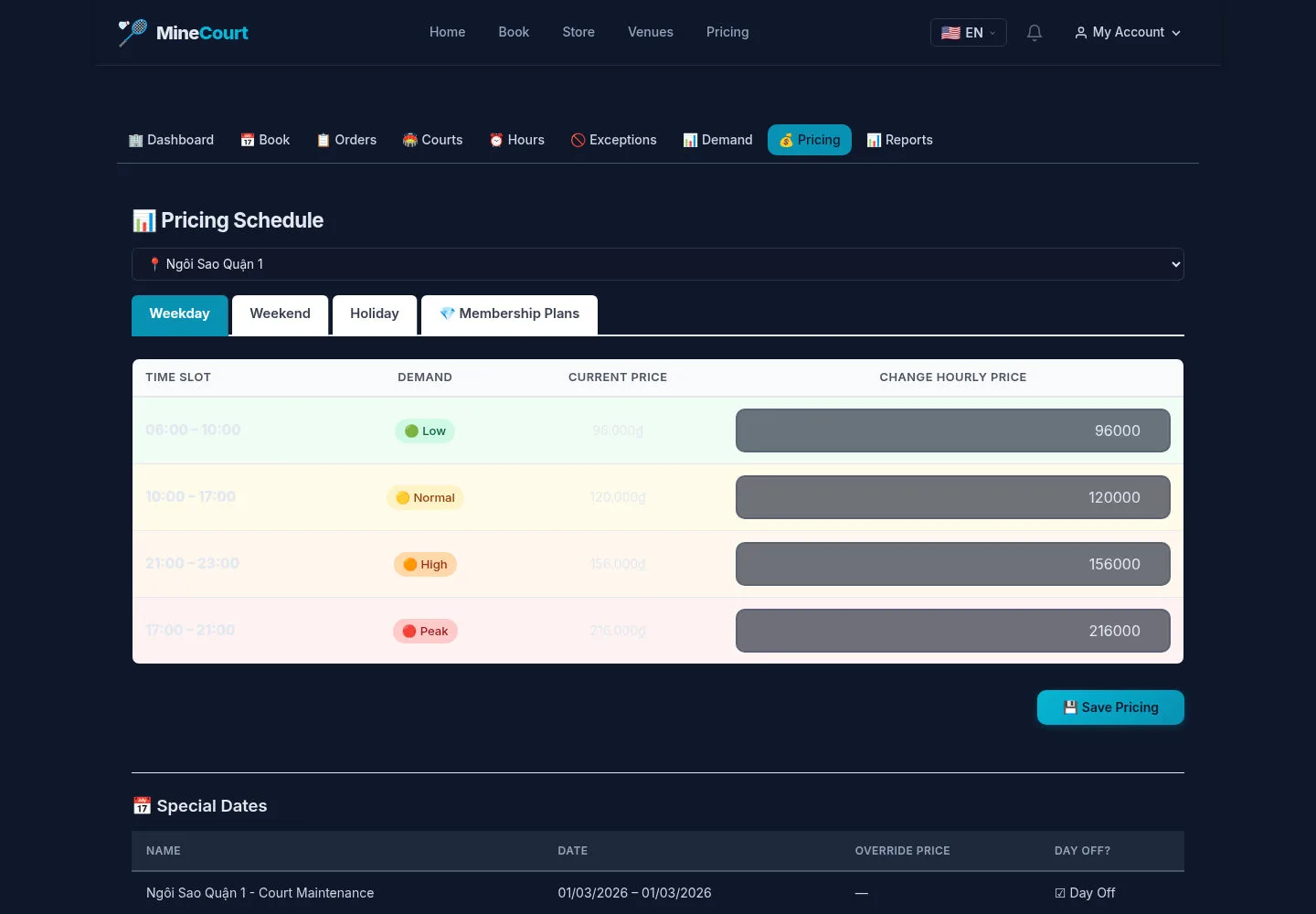Open the Membership Plans tab

click(x=509, y=314)
